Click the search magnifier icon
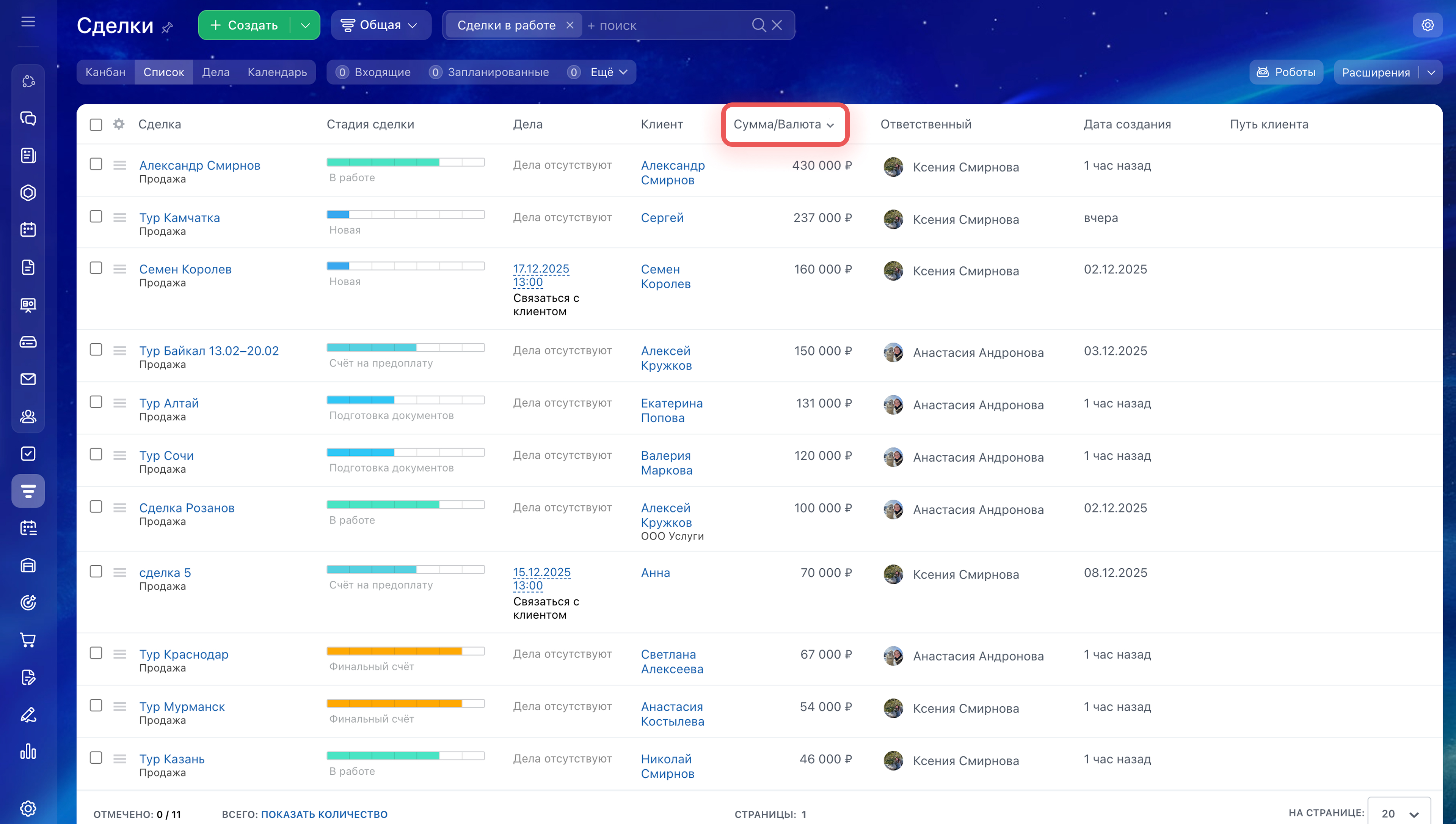Screen dimensions: 1456x824 [x=758, y=25]
